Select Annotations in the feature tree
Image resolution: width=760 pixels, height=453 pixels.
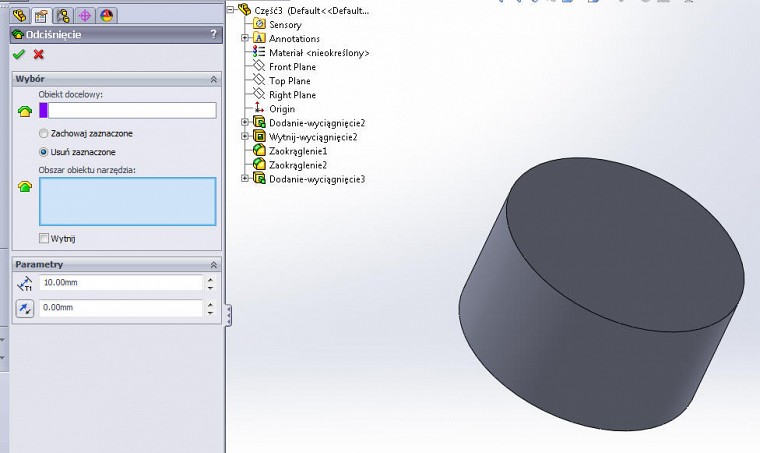[x=294, y=39]
